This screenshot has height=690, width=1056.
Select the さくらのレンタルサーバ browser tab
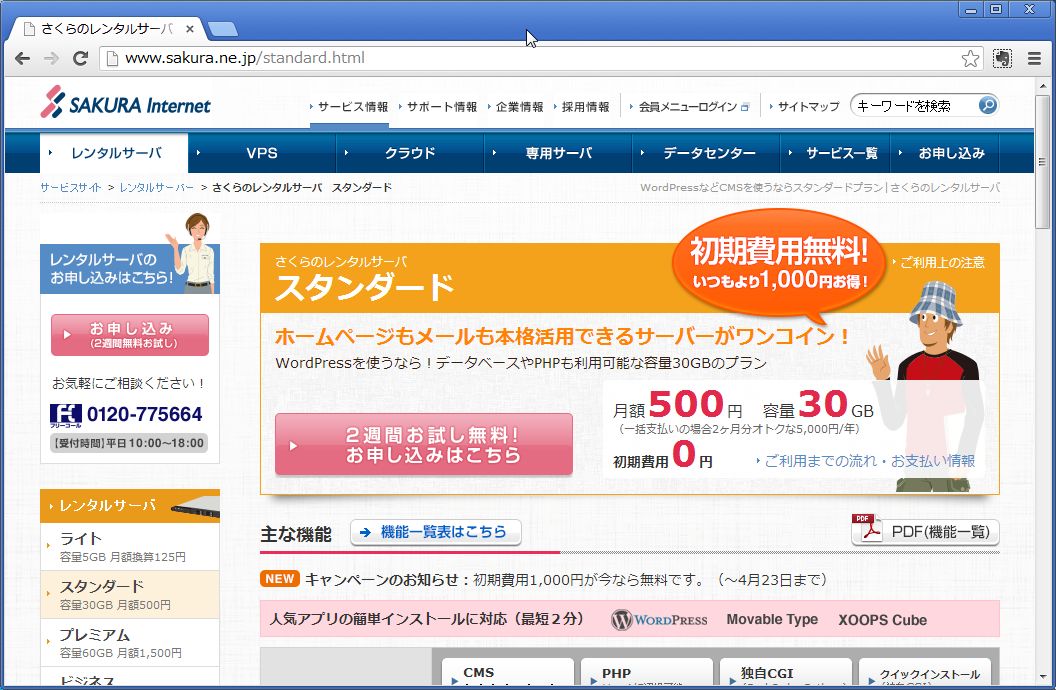tap(108, 29)
